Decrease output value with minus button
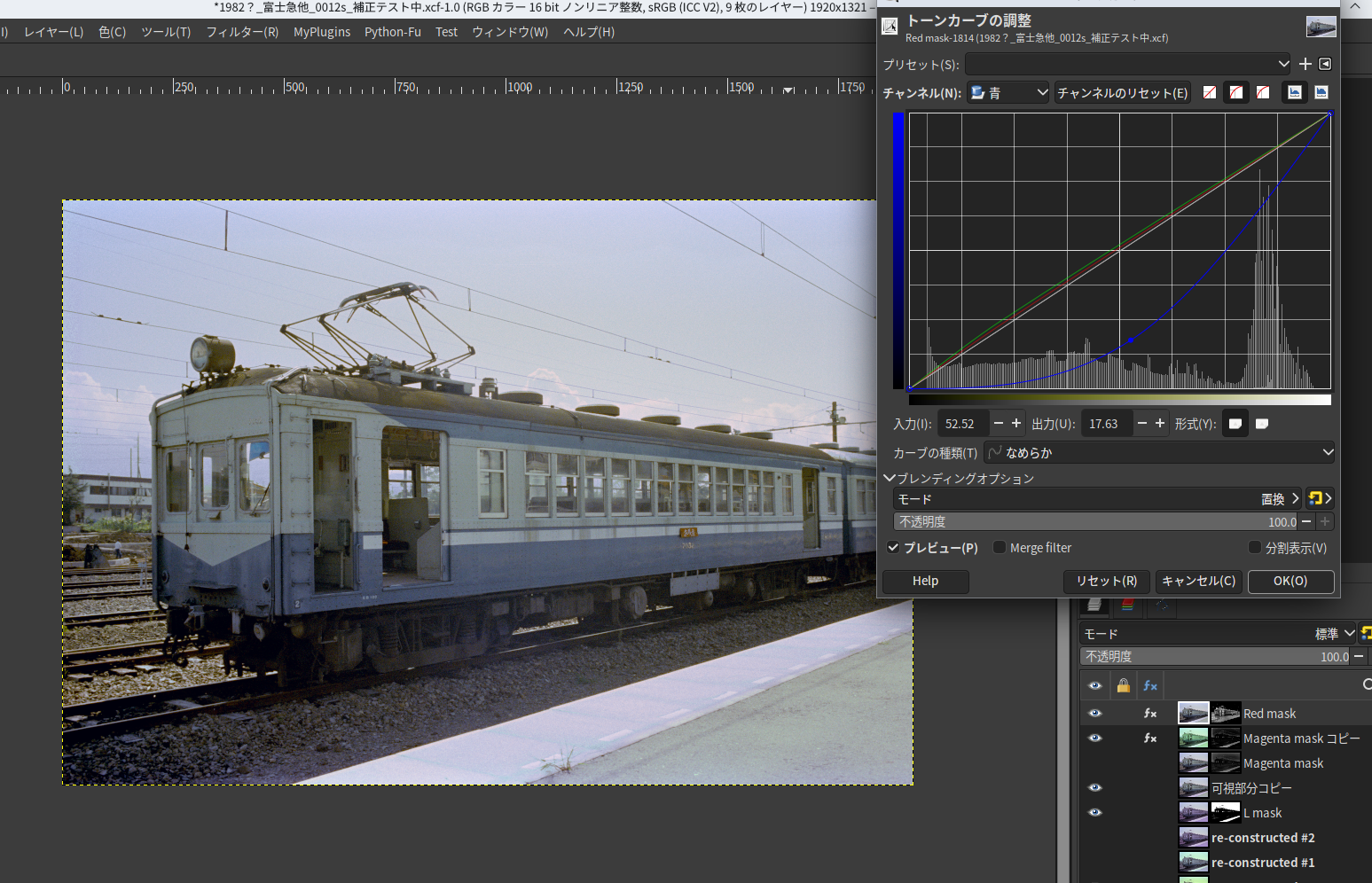The image size is (1372, 883). pos(1142,424)
